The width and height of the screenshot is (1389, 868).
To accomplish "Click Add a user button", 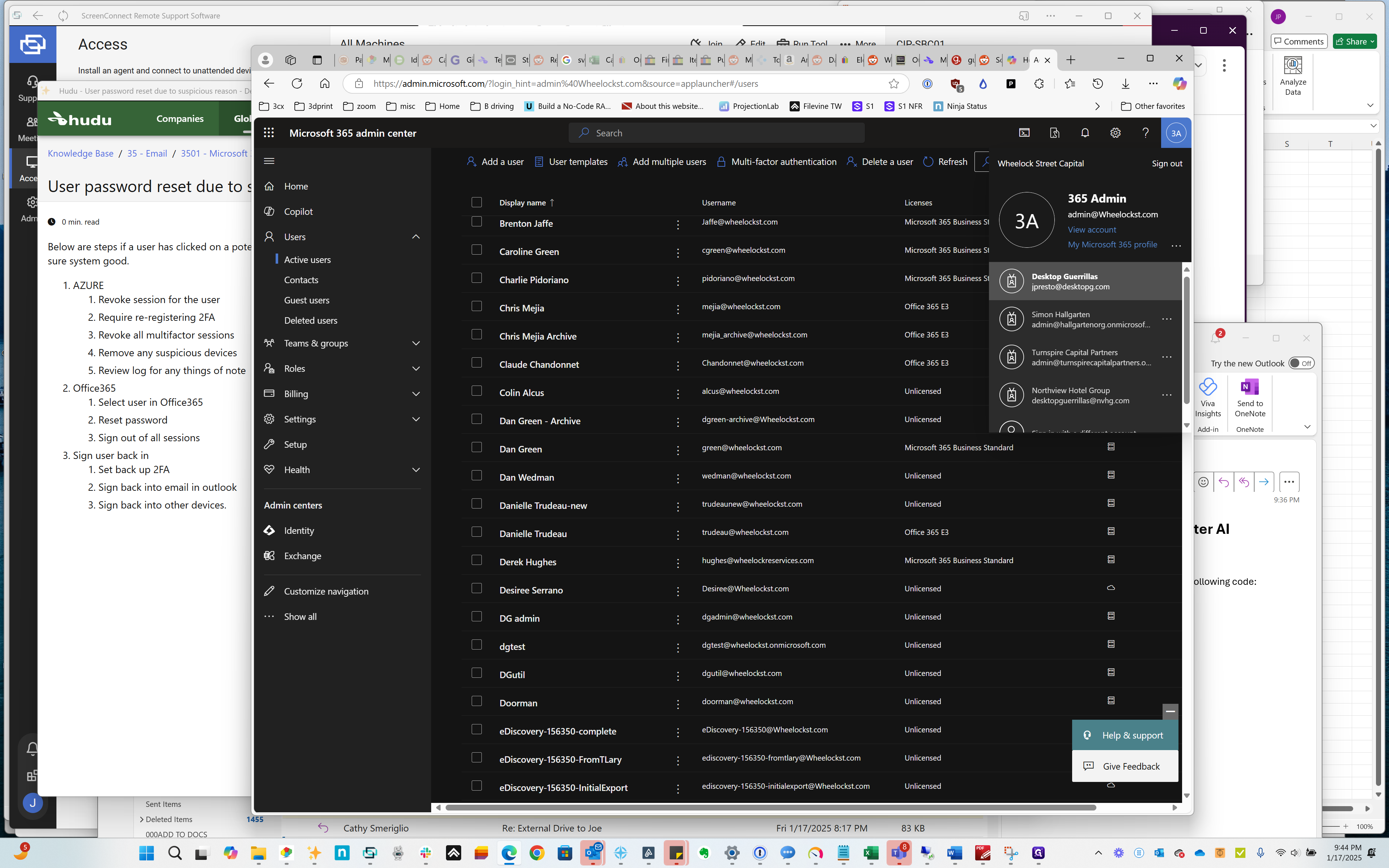I will point(495,162).
